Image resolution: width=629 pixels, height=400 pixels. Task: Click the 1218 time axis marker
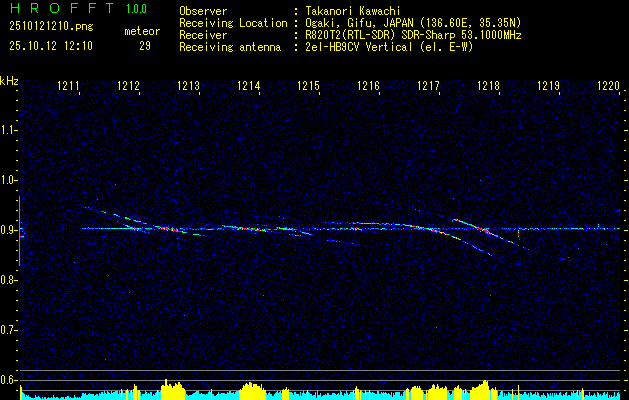click(488, 85)
